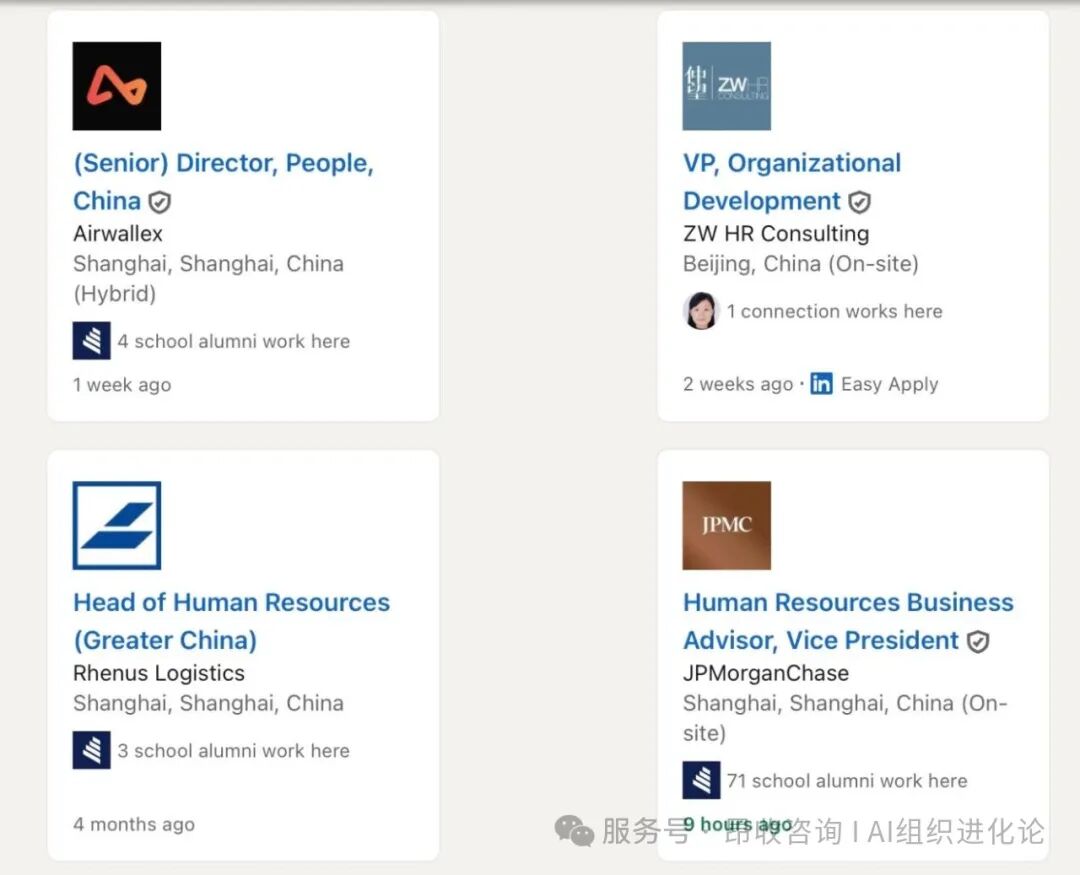The image size is (1080, 875).
Task: Click the connection's profile photo
Action: coord(701,311)
